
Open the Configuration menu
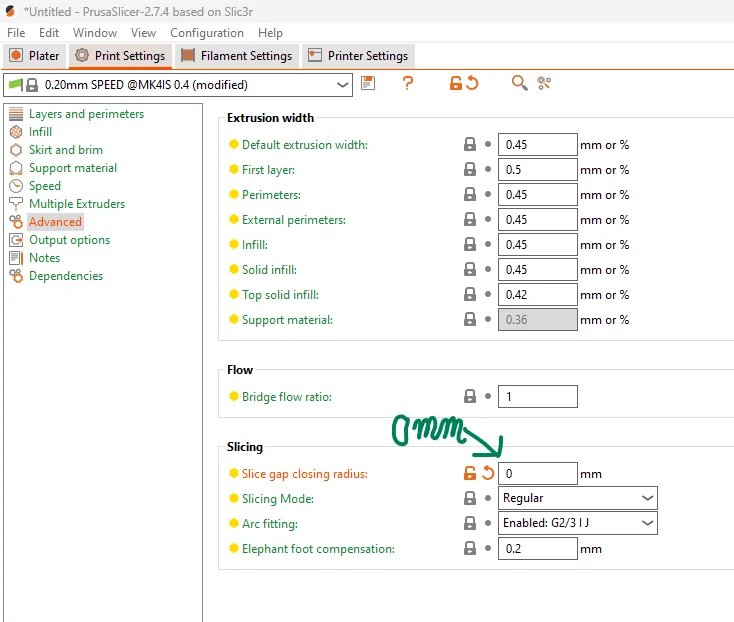(x=207, y=33)
